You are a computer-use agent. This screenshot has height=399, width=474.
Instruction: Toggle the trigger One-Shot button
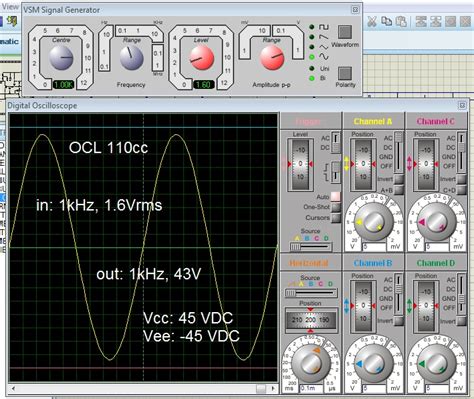(336, 207)
